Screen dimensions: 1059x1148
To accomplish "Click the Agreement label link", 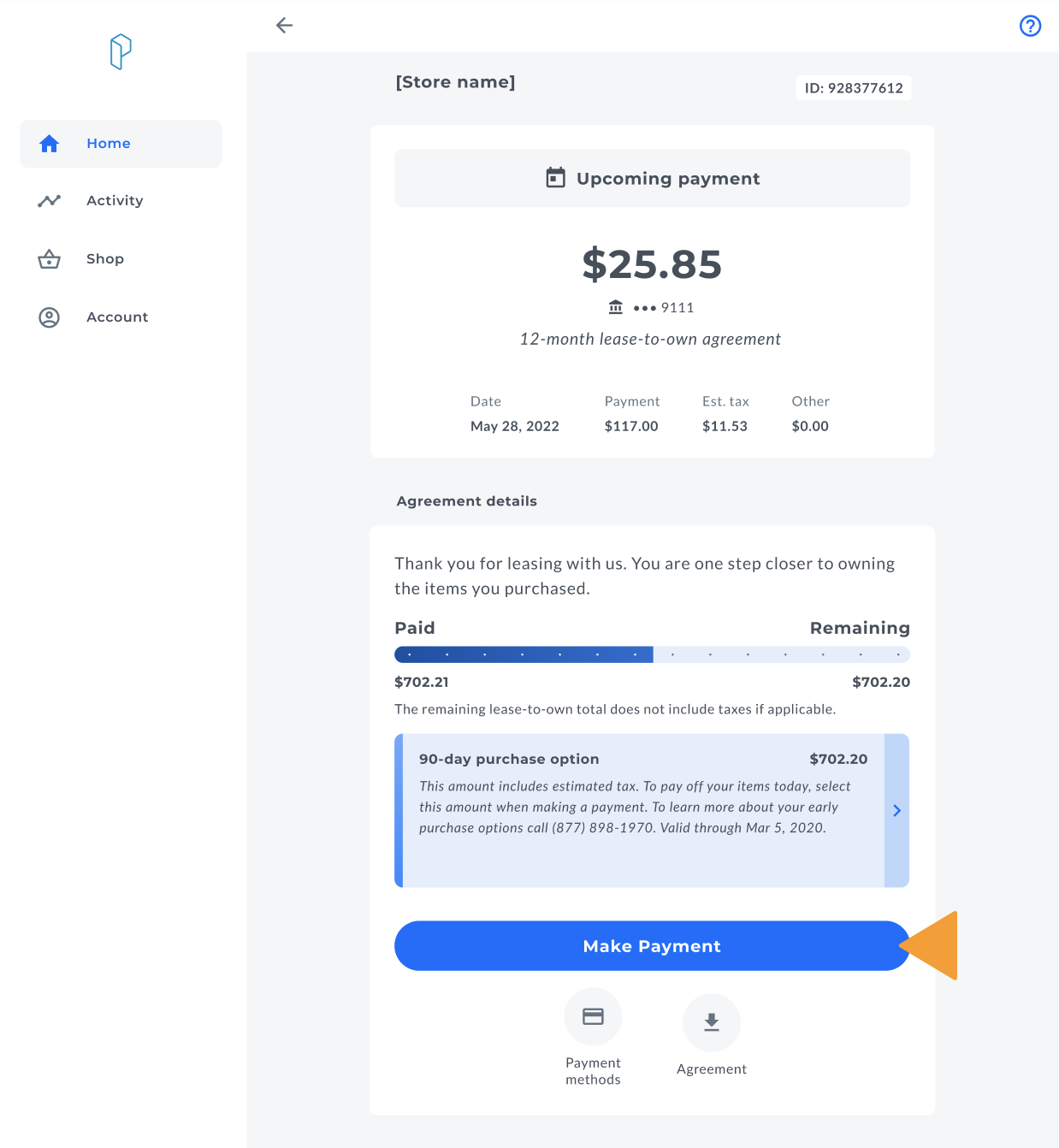I will [711, 1069].
